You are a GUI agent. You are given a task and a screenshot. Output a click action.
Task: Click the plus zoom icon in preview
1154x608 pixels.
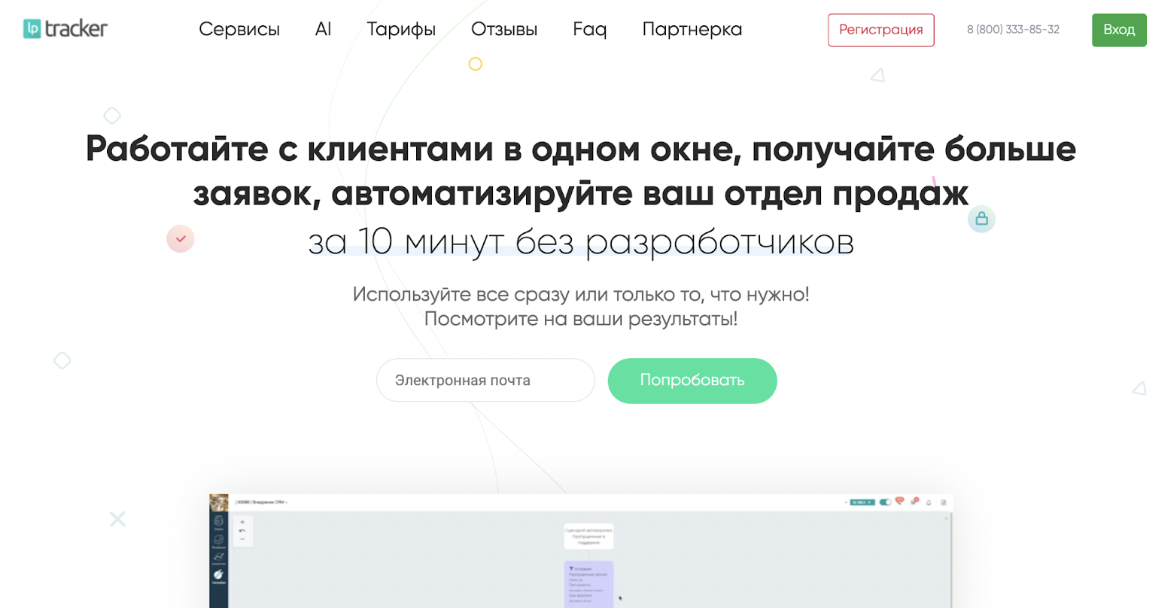pos(242,522)
